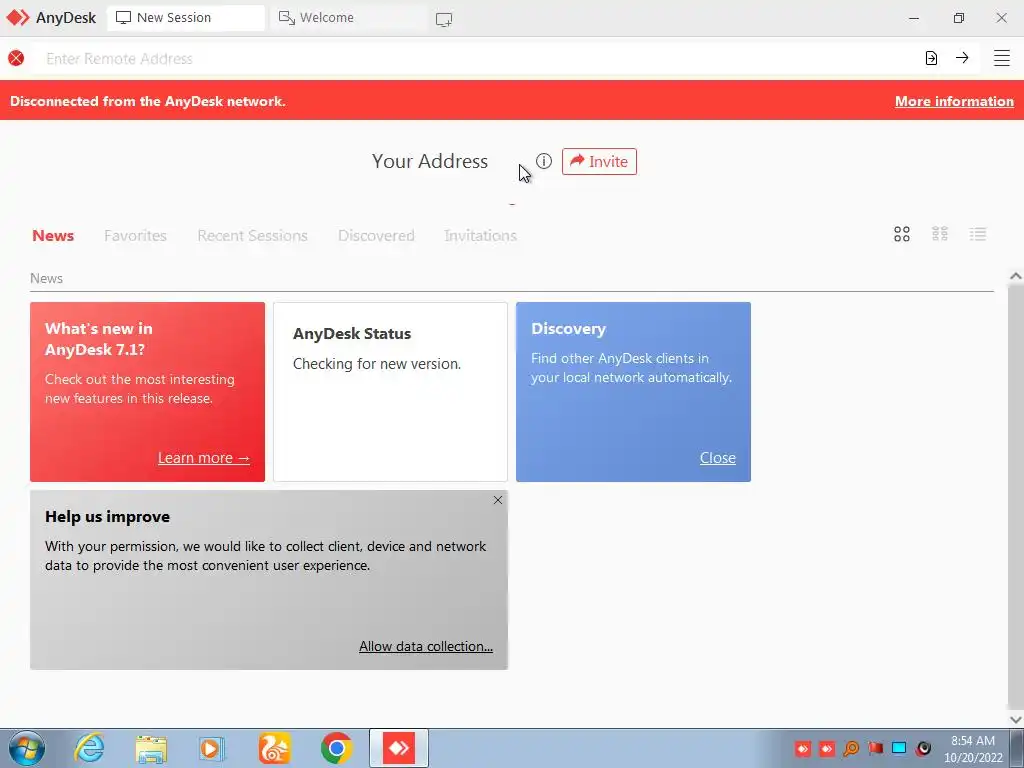Switch to list view layout

(x=978, y=234)
